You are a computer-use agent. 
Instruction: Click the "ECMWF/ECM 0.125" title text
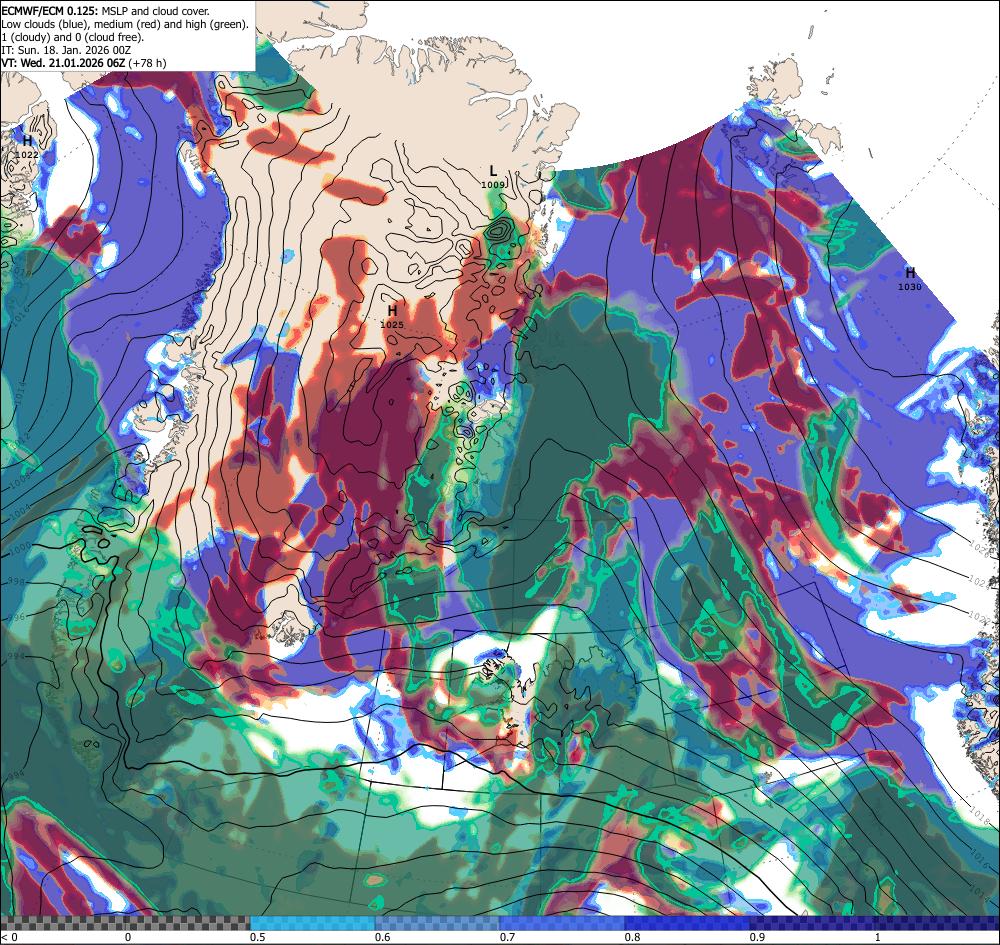49,11
